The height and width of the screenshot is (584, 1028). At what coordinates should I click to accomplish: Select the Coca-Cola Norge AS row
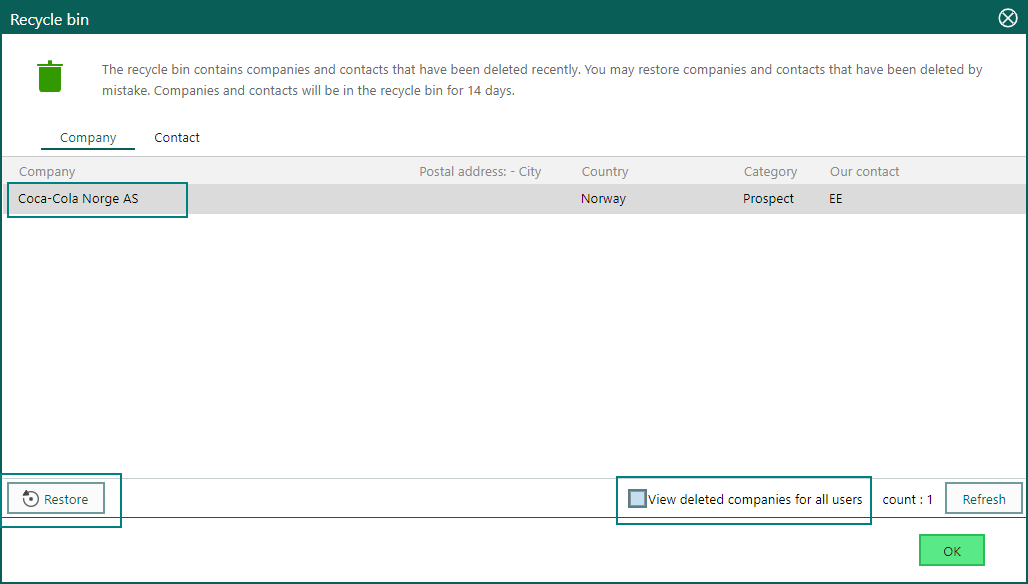click(514, 199)
